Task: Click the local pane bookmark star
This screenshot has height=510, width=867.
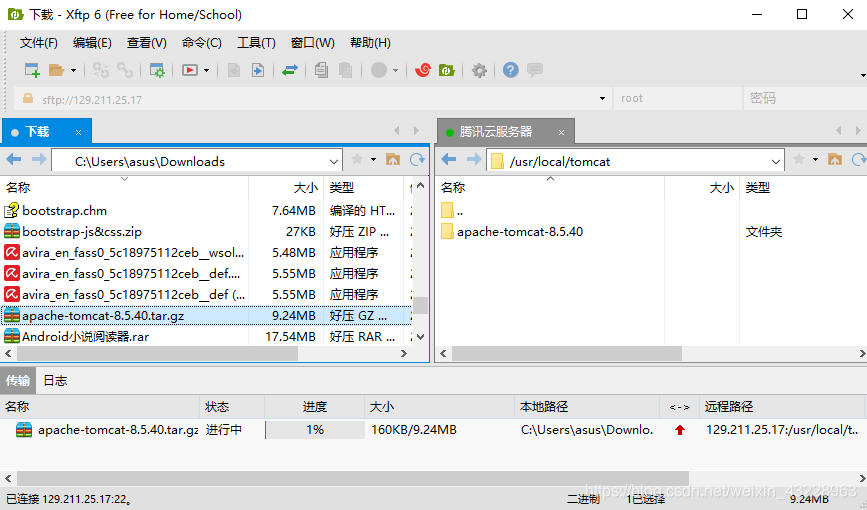Action: coord(357,160)
